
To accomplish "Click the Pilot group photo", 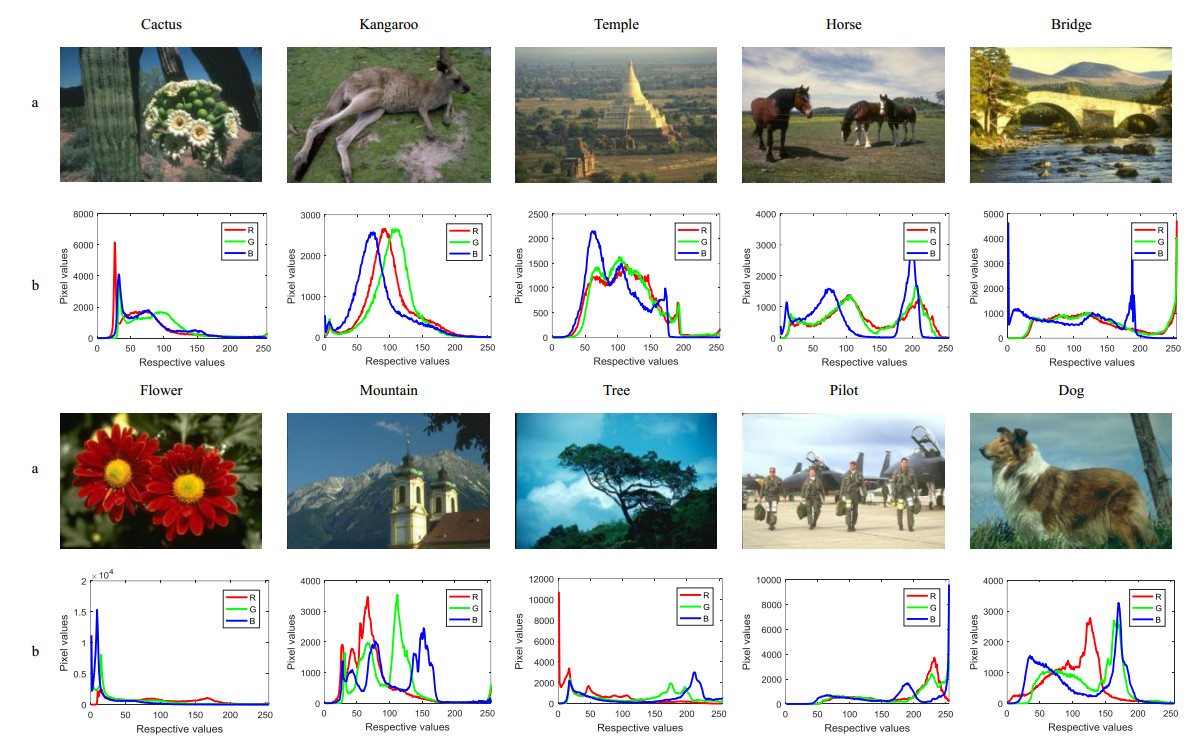I will 842,481.
